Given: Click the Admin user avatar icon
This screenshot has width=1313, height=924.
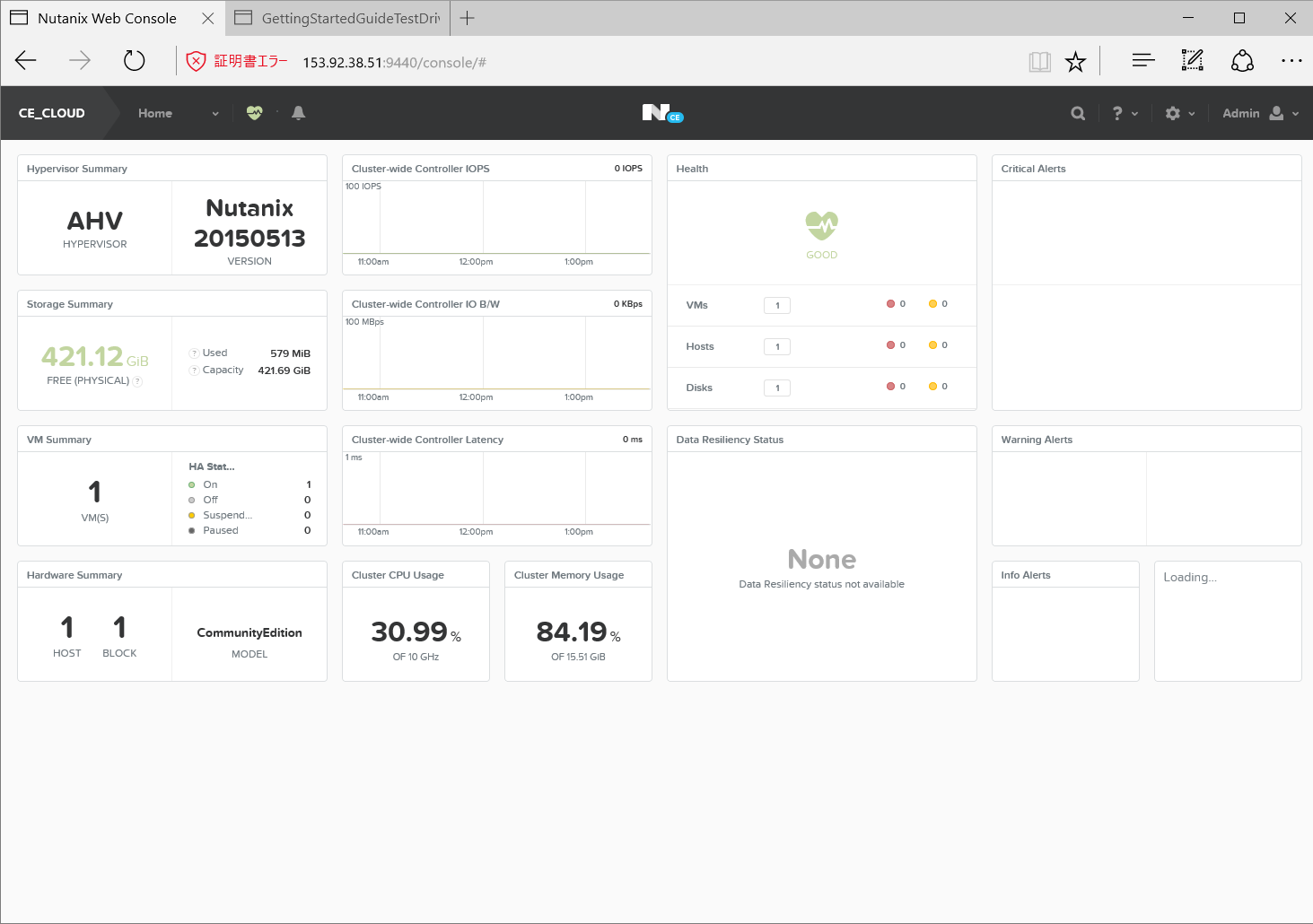Looking at the screenshot, I should (1276, 113).
